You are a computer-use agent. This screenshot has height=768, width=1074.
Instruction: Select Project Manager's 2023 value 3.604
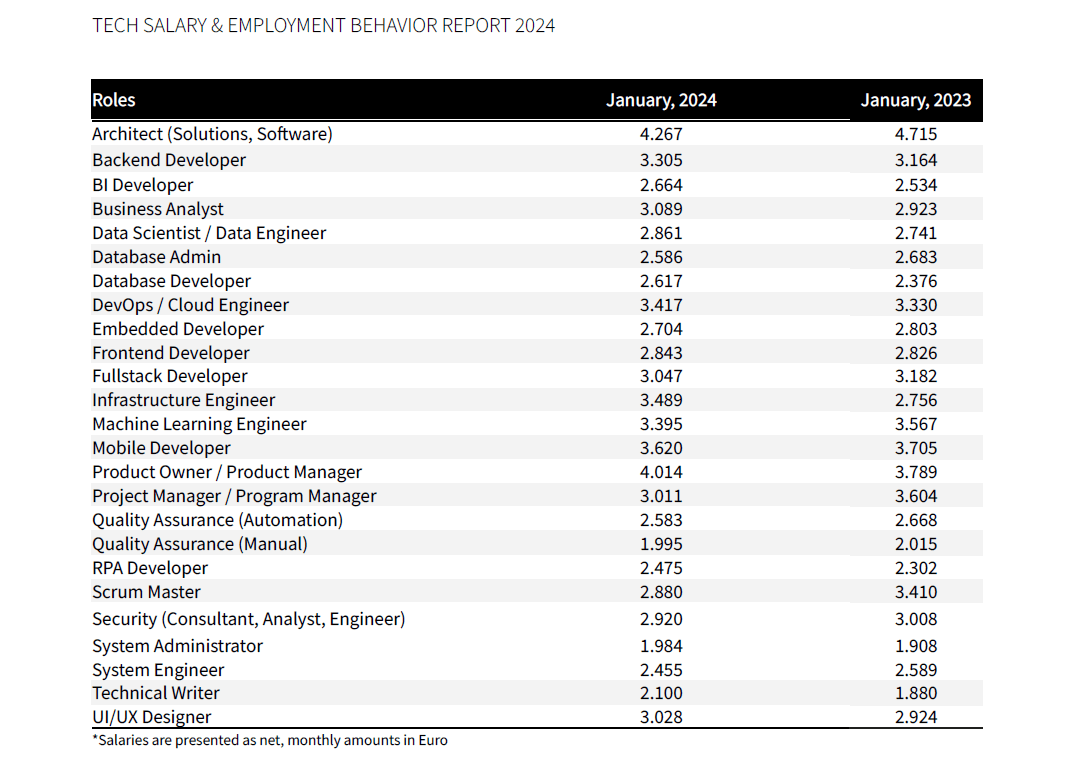tap(916, 497)
